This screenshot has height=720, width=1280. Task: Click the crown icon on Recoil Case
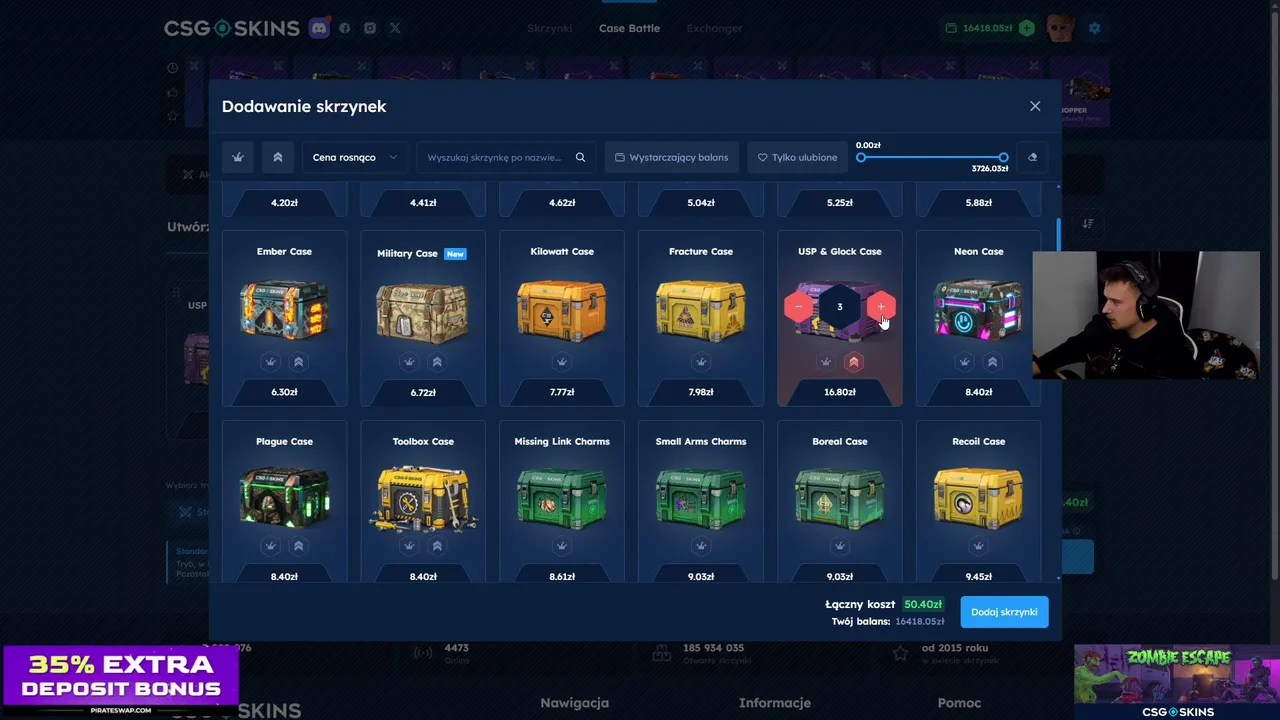point(978,546)
